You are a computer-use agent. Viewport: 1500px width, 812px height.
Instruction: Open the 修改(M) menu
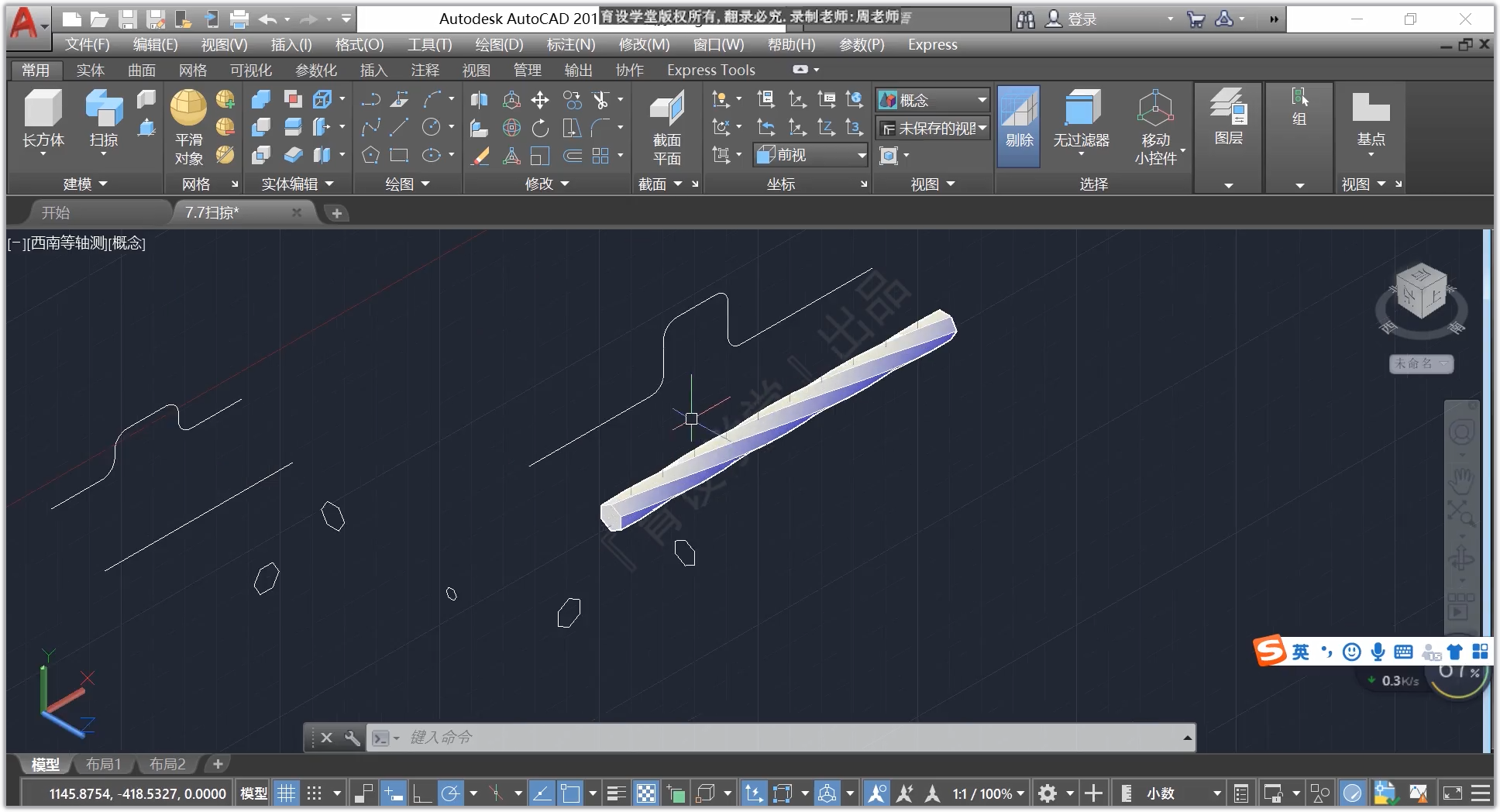click(x=644, y=45)
